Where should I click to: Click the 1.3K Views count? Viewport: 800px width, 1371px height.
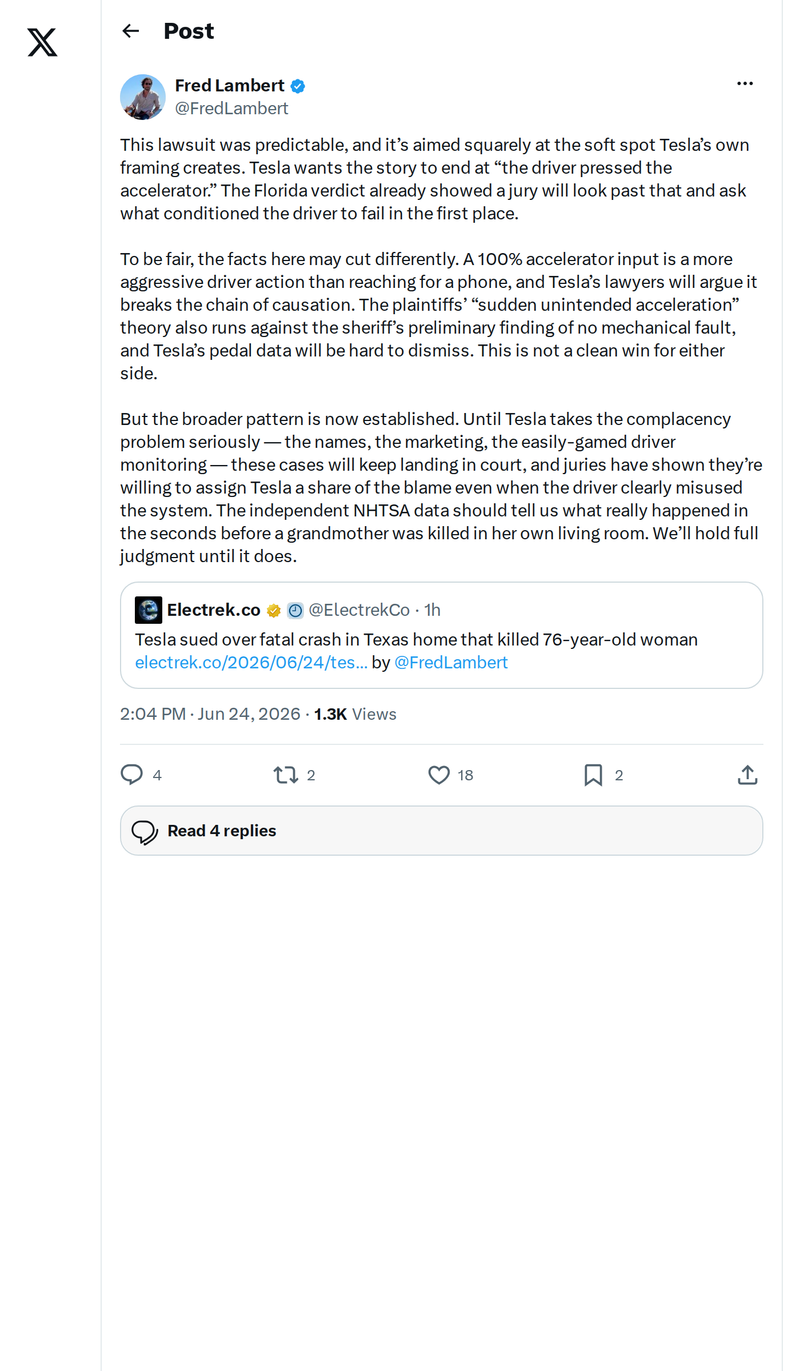[x=355, y=714]
